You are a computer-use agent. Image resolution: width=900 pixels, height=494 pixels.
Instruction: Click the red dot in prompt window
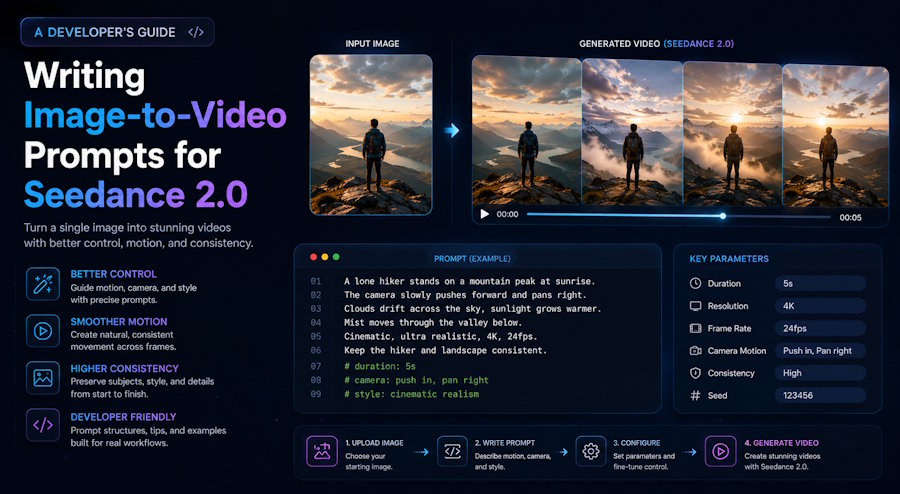click(x=313, y=257)
